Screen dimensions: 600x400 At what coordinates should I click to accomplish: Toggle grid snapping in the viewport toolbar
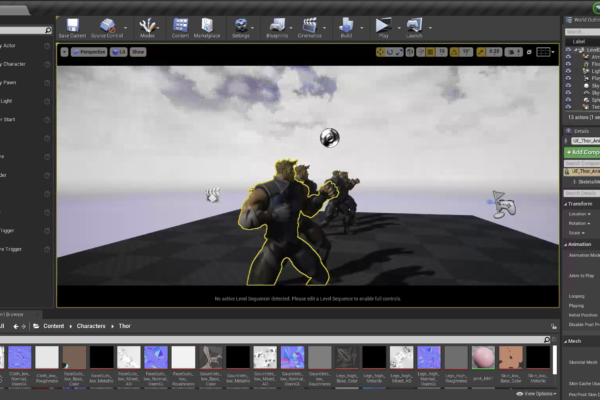tap(430, 52)
